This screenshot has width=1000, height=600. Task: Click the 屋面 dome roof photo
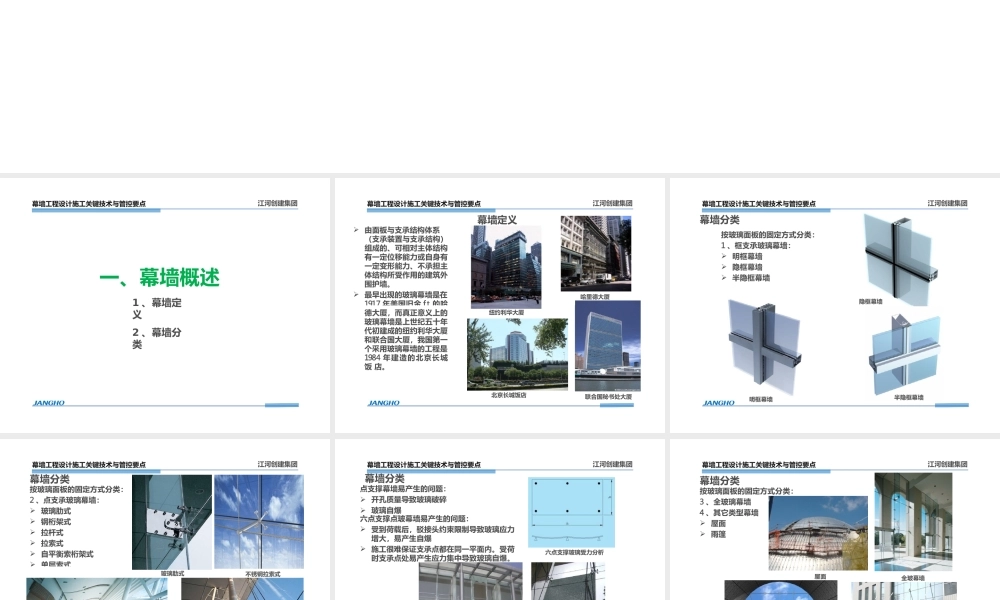coord(818,533)
